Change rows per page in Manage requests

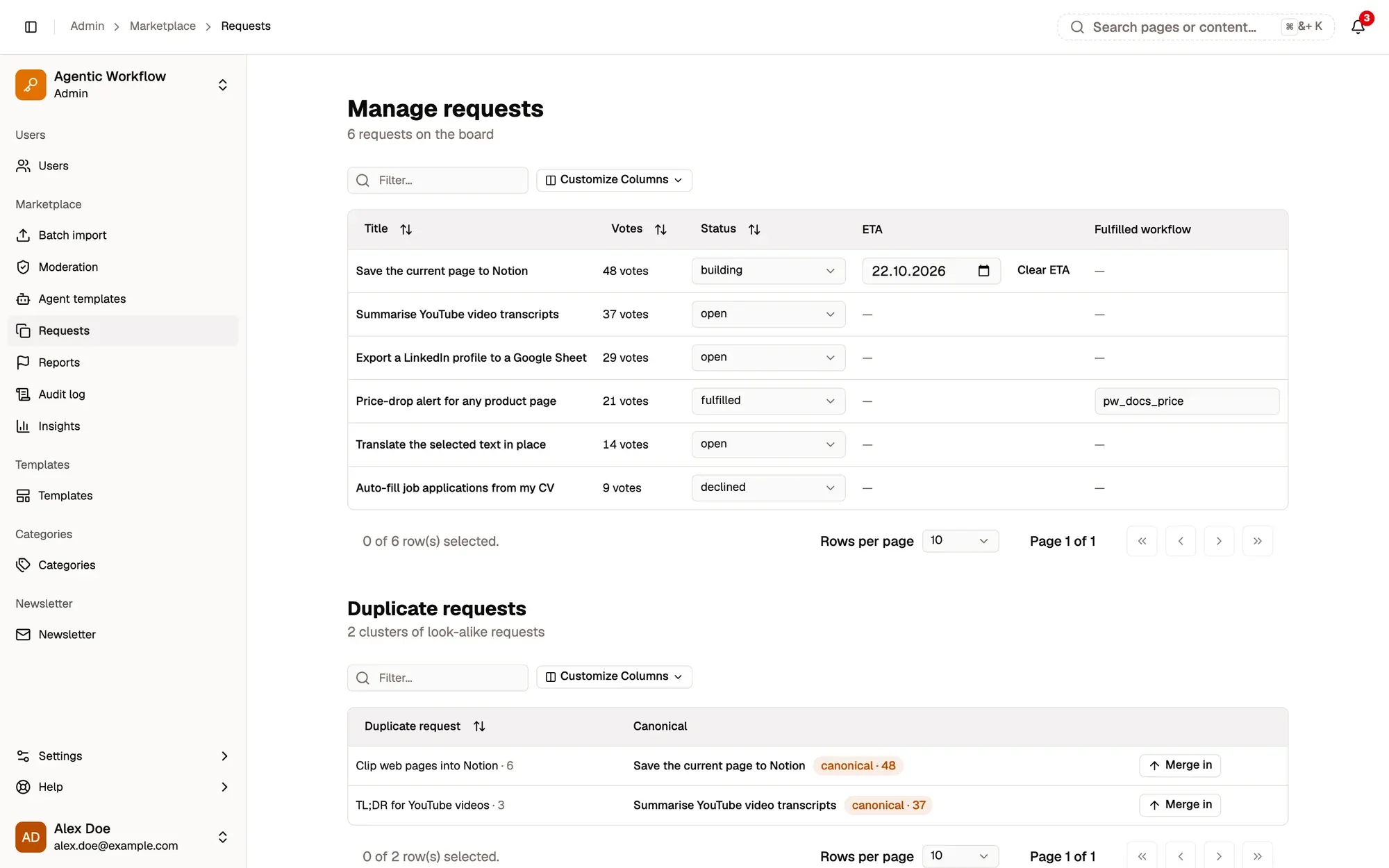point(960,541)
